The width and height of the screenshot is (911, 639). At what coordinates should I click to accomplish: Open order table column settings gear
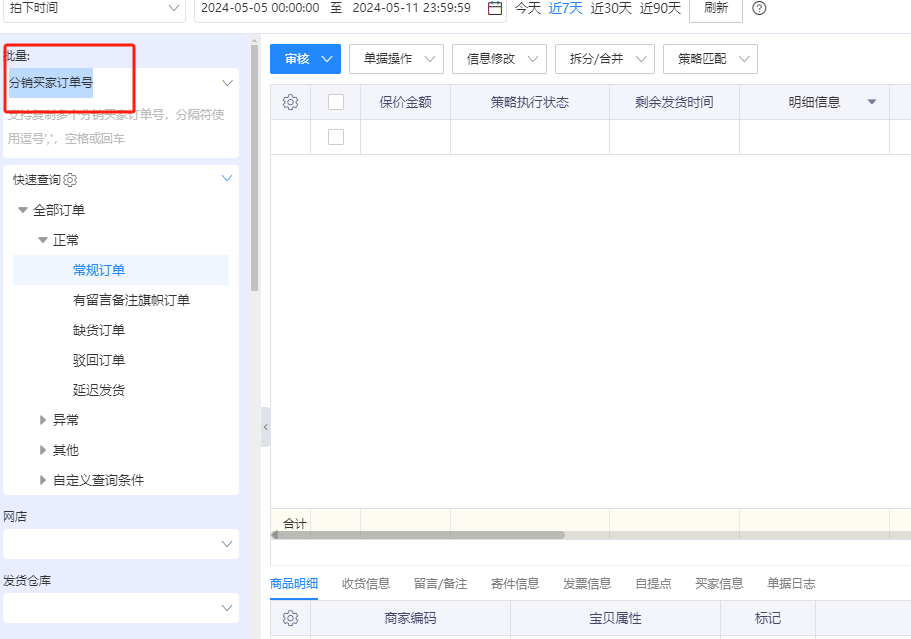click(x=290, y=102)
